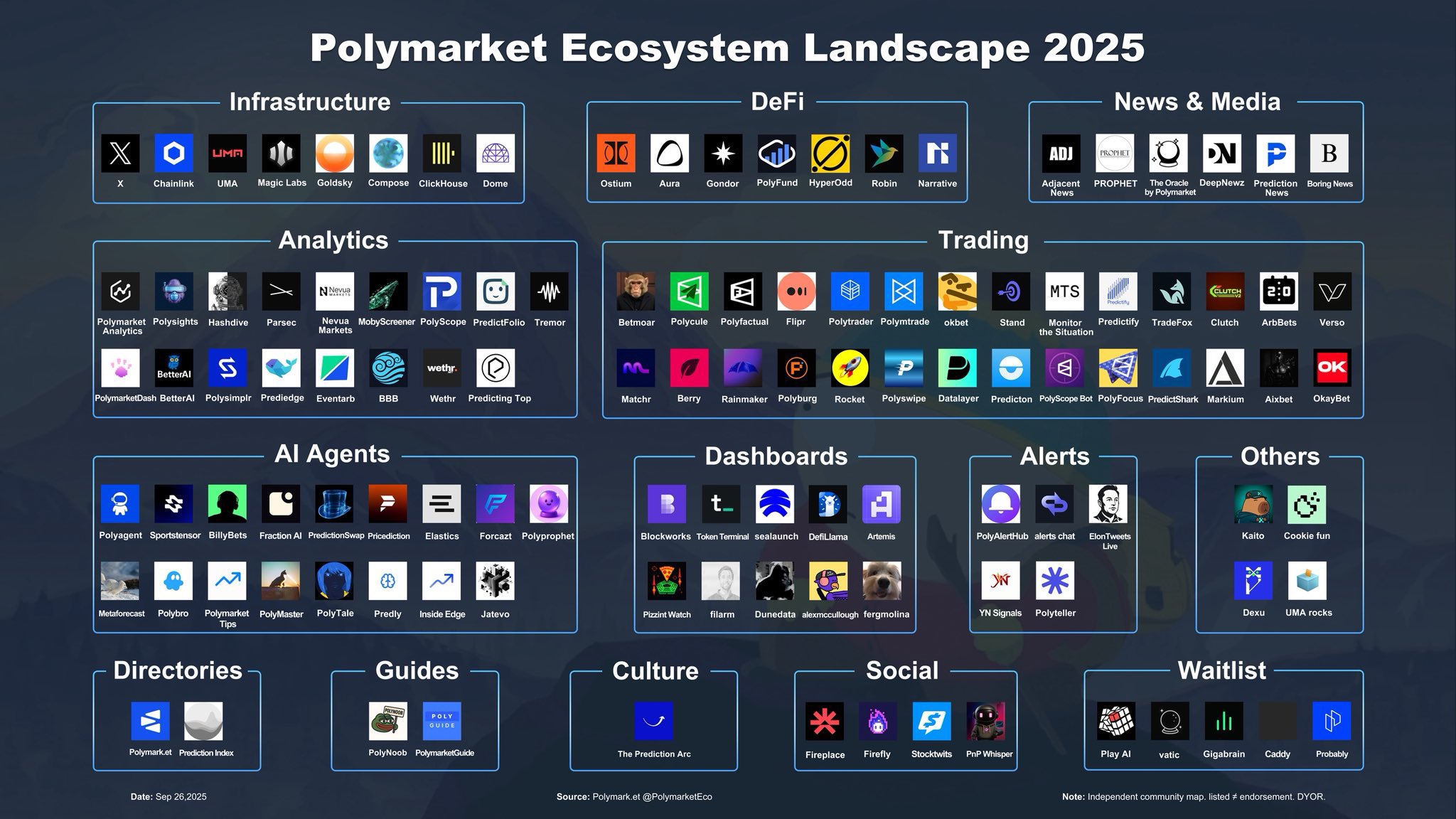Select the UMA logo in Infrastructure
1456x819 pixels.
(x=227, y=153)
